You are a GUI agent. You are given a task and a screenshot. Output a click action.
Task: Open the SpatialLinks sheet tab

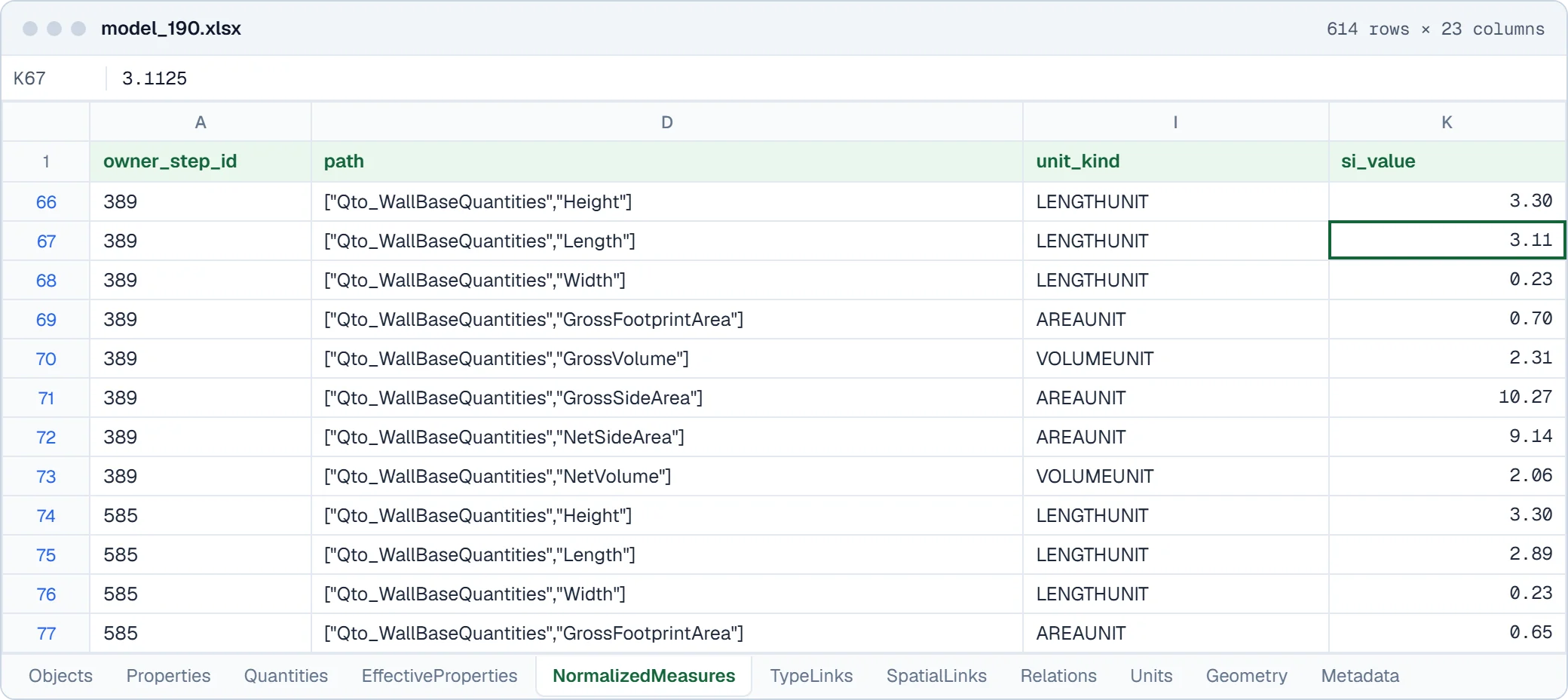pos(936,676)
